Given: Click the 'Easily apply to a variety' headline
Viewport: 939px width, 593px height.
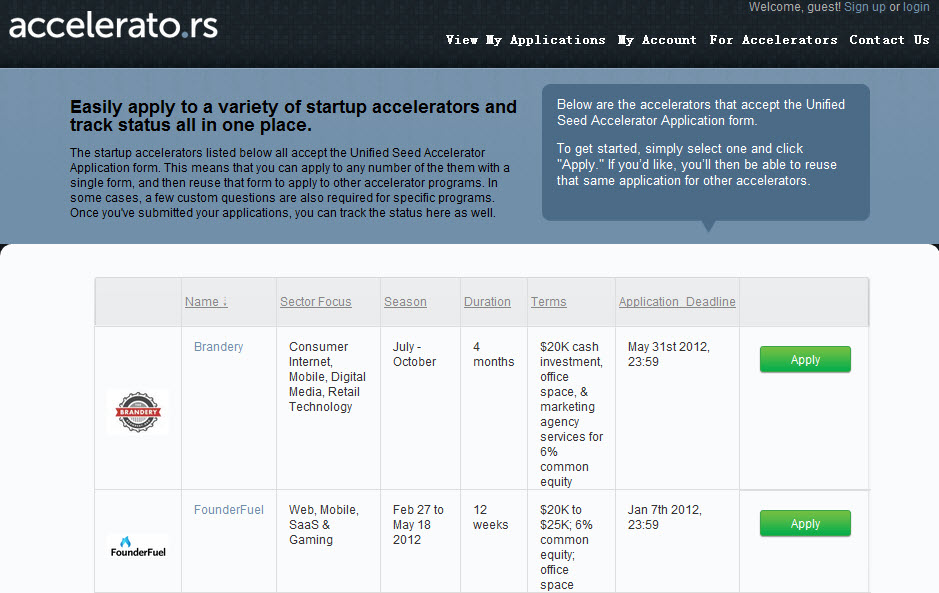Looking at the screenshot, I should tap(293, 116).
